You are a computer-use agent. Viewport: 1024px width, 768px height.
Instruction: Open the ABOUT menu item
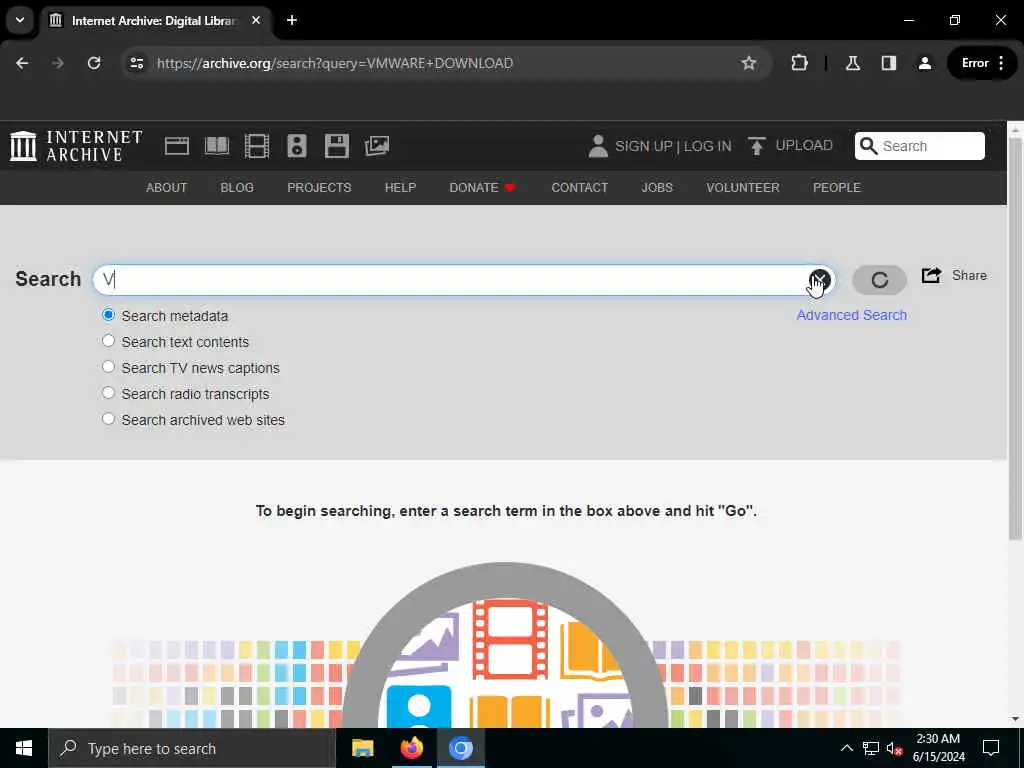click(x=167, y=187)
